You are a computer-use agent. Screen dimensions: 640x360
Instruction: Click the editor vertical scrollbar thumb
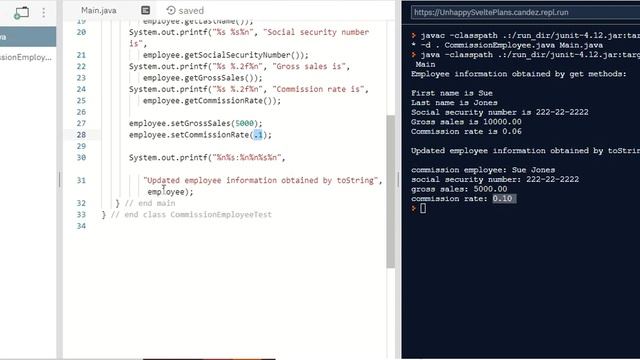391,191
